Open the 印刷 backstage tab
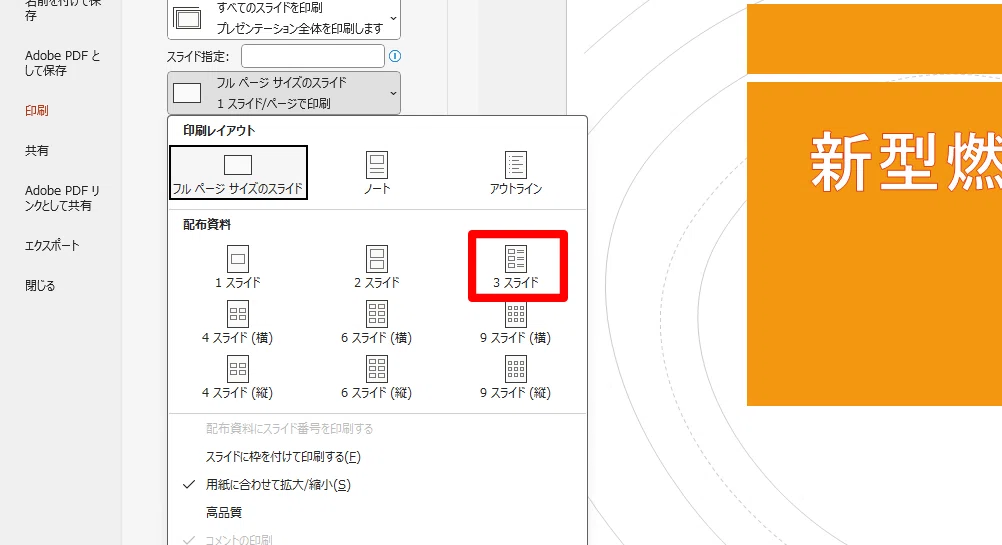Screen dimensions: 1002x545 36,111
